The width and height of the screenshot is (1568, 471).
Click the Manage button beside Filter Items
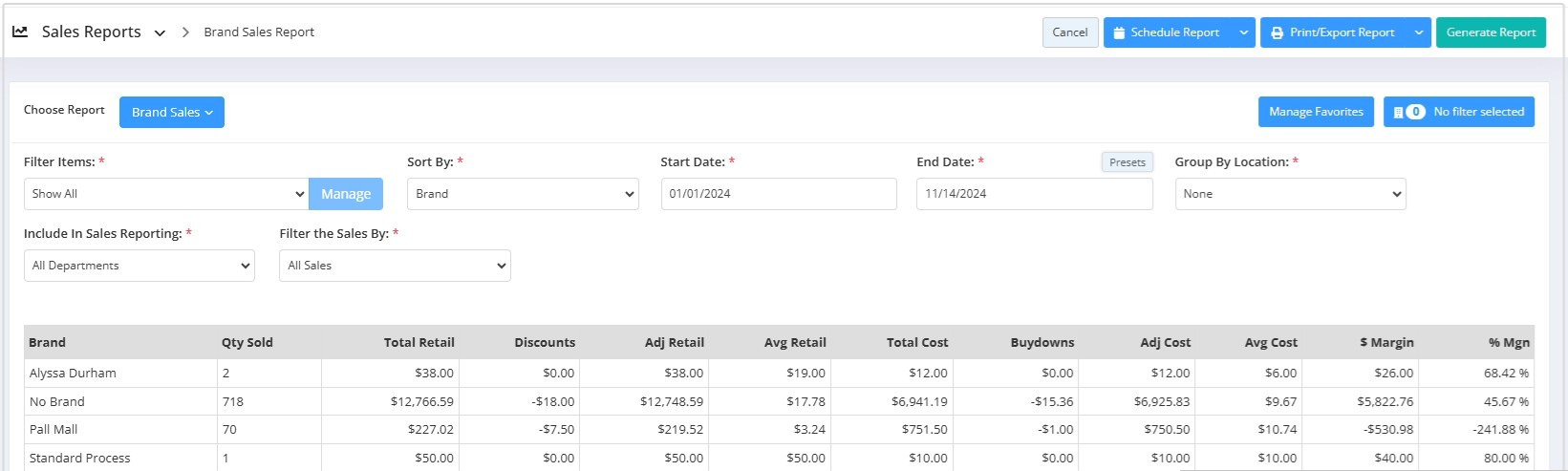(346, 194)
